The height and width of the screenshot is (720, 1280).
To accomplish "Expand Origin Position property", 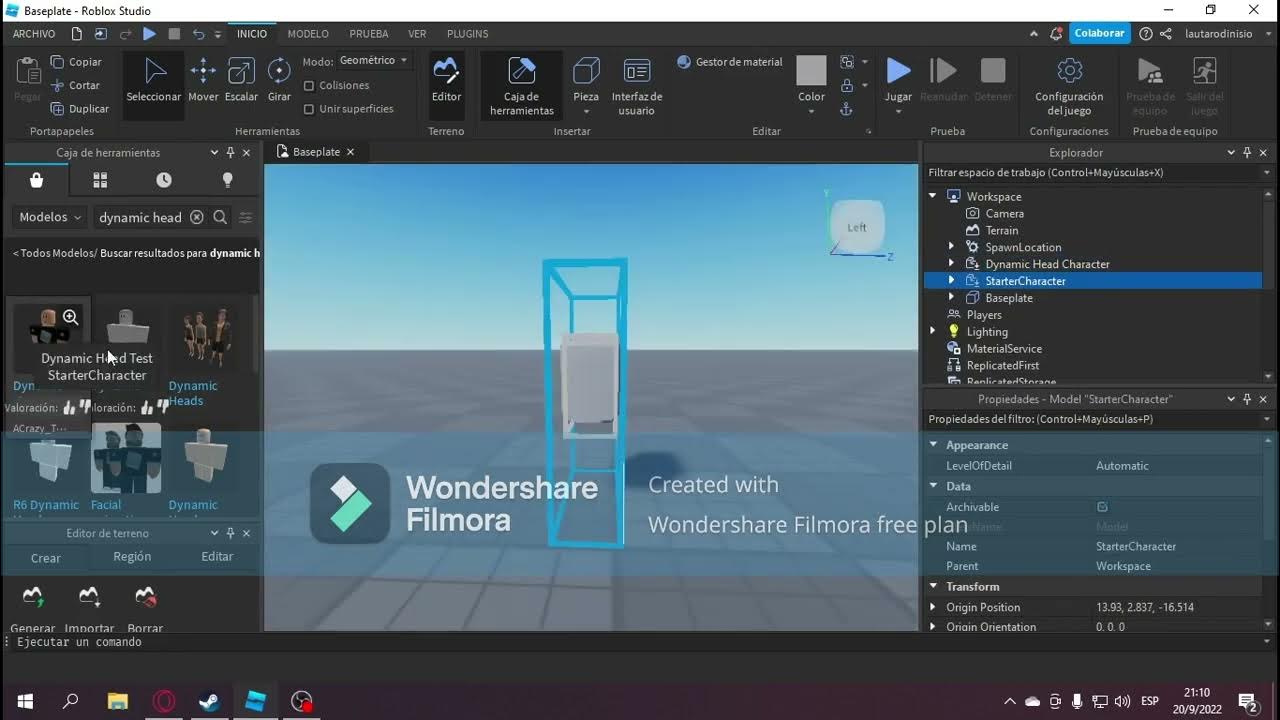I will [x=933, y=607].
